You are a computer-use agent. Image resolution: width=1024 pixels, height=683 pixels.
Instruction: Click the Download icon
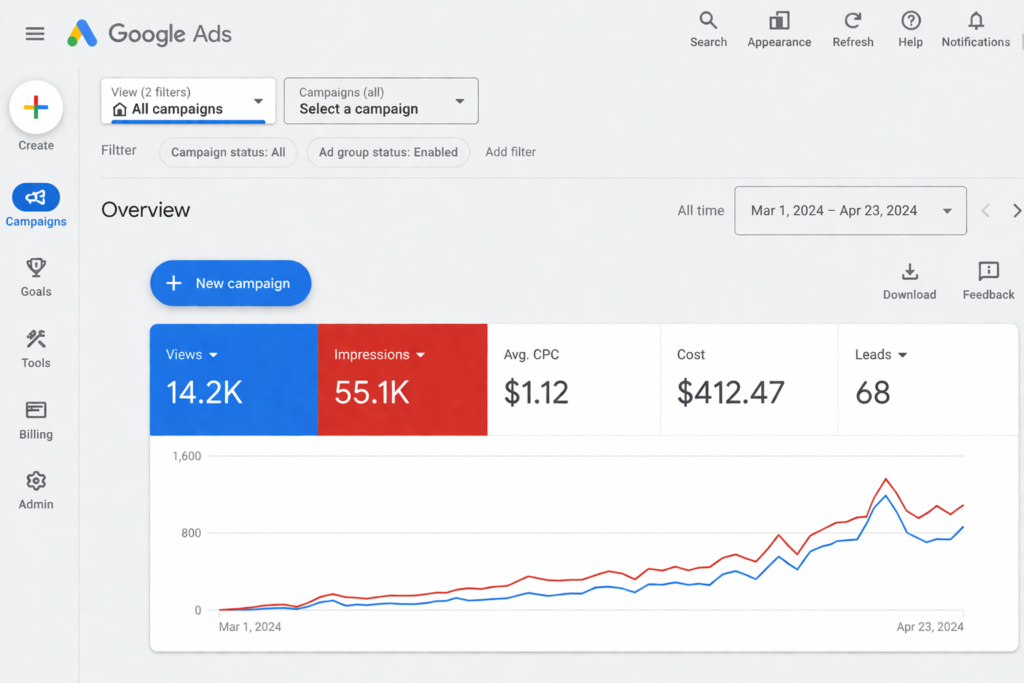coord(909,272)
